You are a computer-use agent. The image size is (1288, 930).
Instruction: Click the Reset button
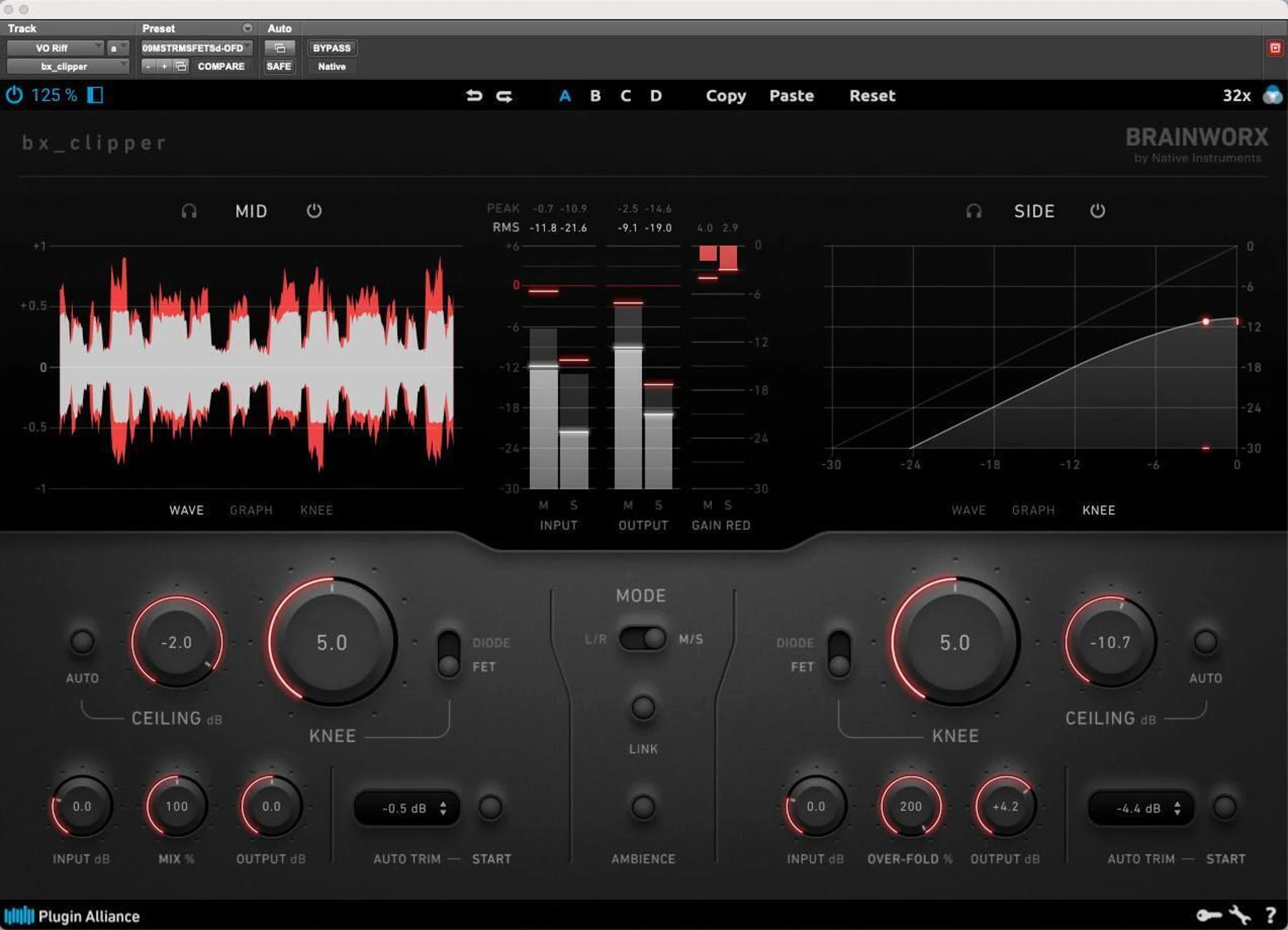[x=872, y=95]
